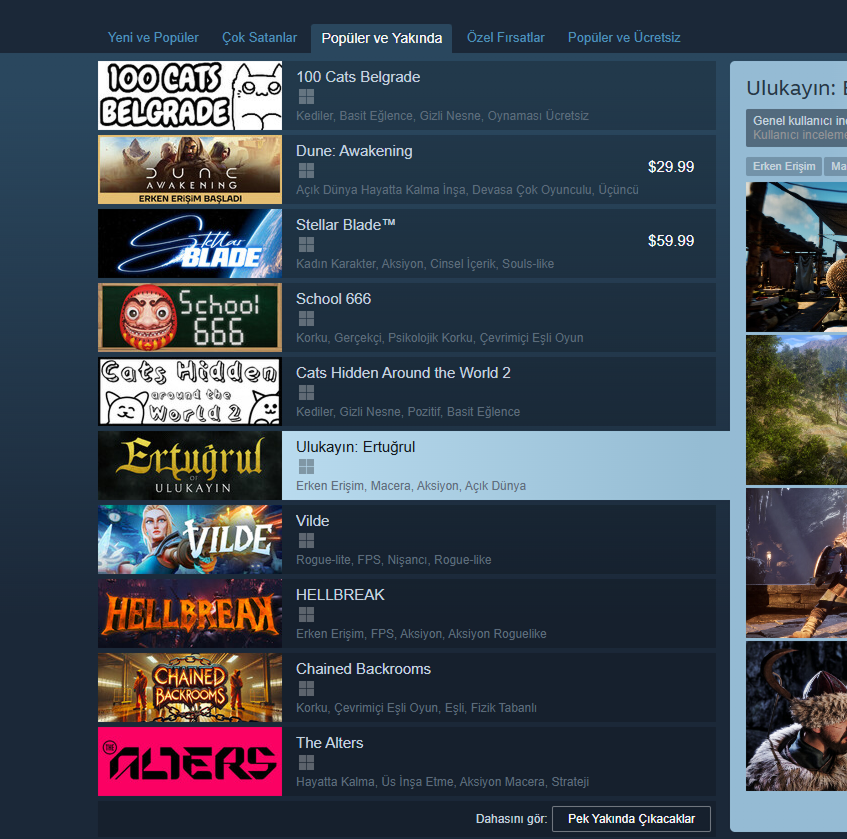Click Windows icon under The Alters
Image resolution: width=847 pixels, height=839 pixels.
point(306,763)
